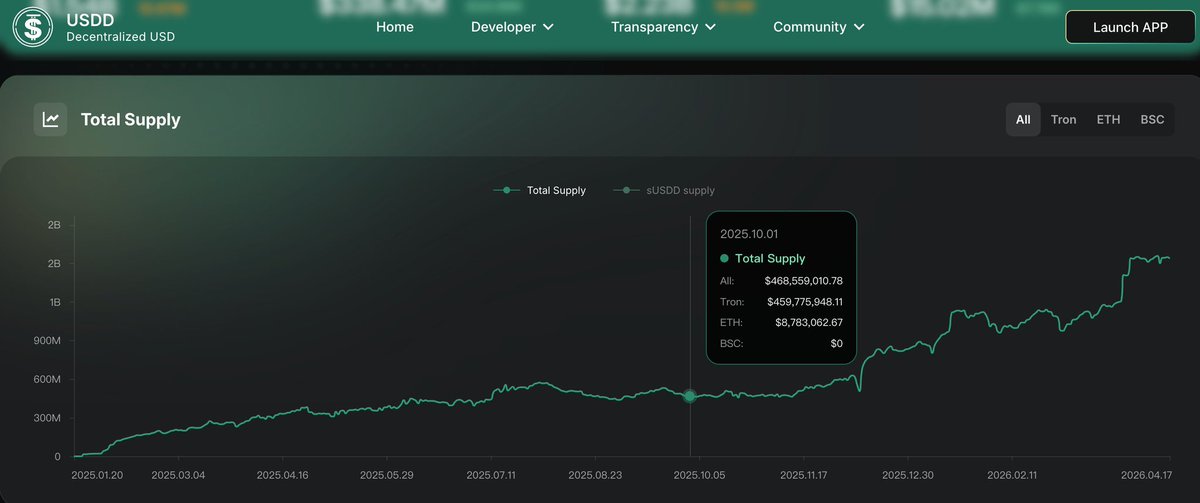Open the Home navigation item
The image size is (1200, 503).
coord(395,27)
